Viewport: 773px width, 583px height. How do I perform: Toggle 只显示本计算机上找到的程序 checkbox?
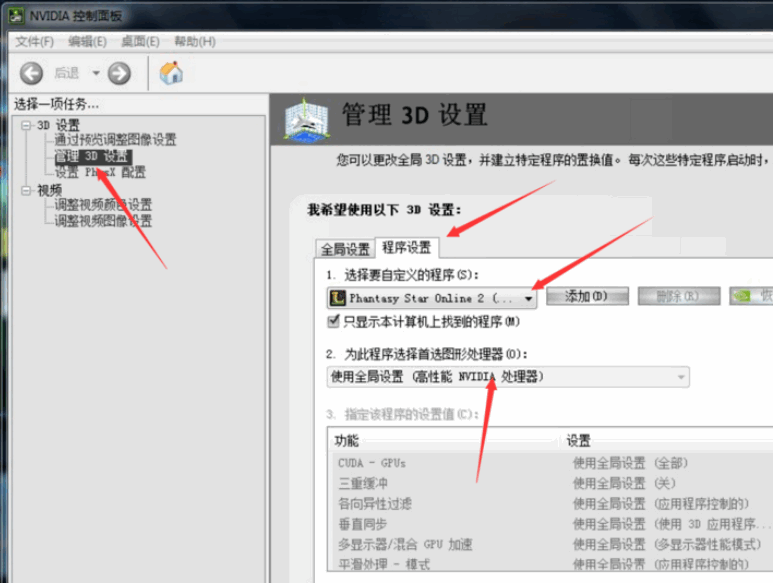(334, 321)
